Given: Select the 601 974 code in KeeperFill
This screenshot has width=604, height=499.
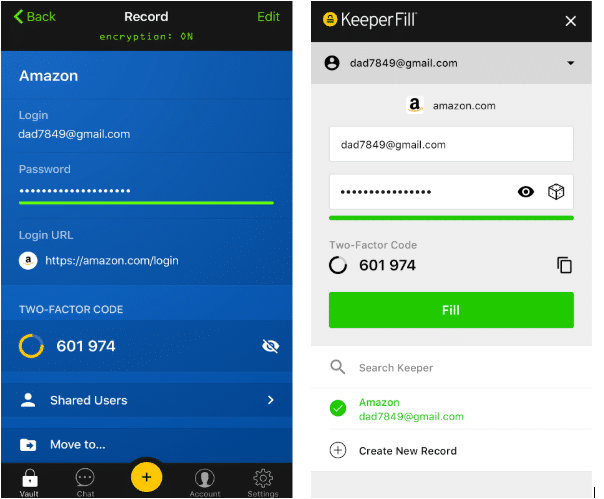Looking at the screenshot, I should tap(388, 265).
